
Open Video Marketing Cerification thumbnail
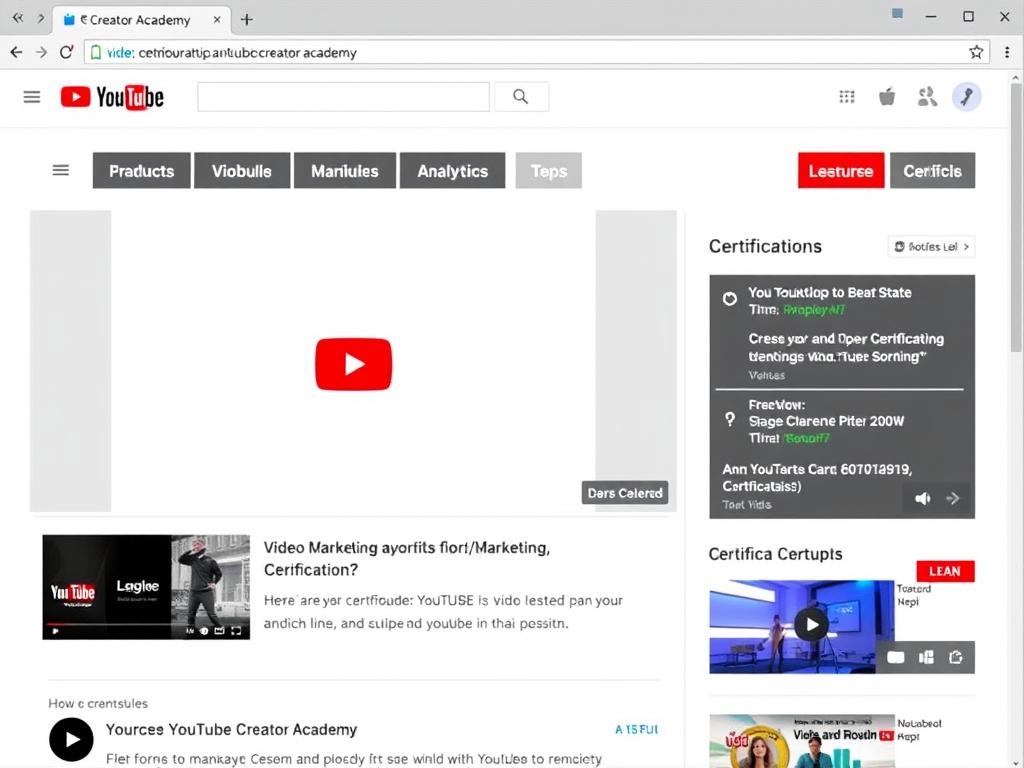[146, 587]
